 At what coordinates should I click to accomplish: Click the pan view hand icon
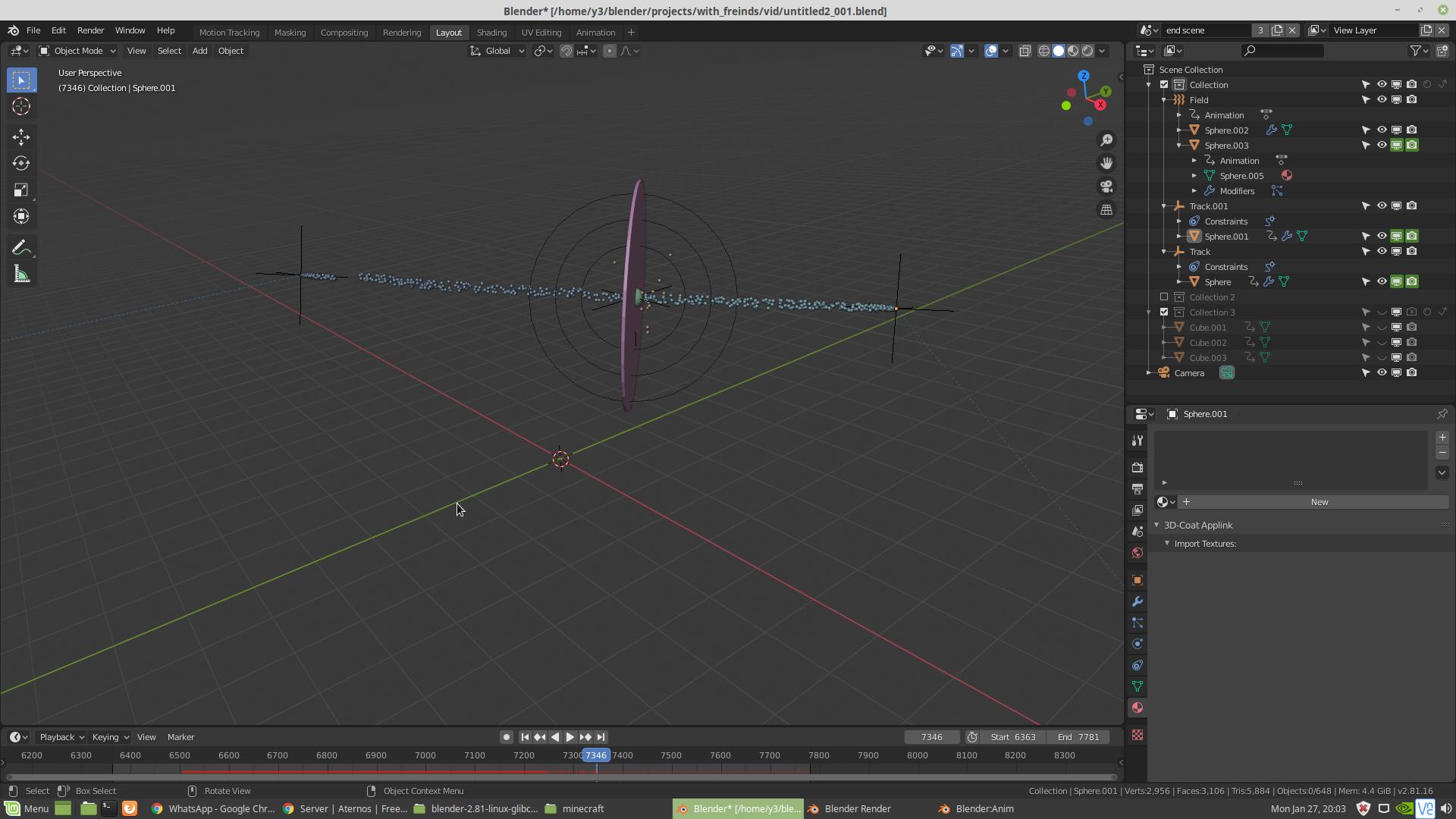click(1106, 163)
